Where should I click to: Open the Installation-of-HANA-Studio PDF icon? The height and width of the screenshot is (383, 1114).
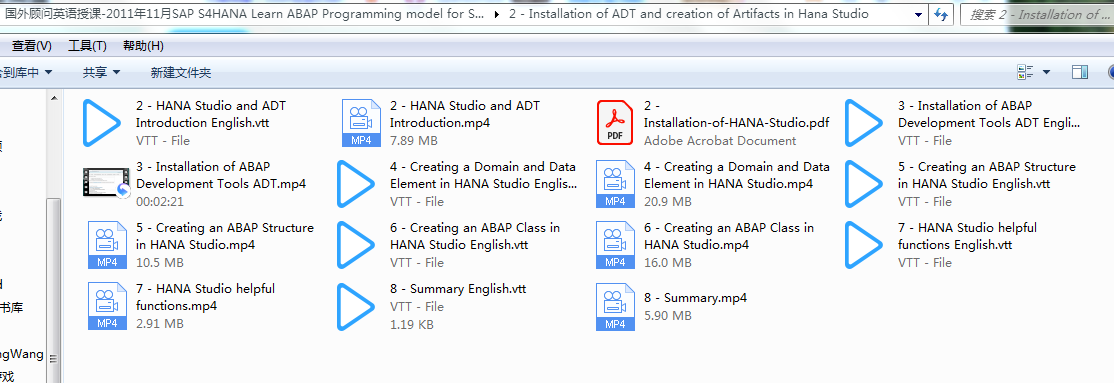615,123
